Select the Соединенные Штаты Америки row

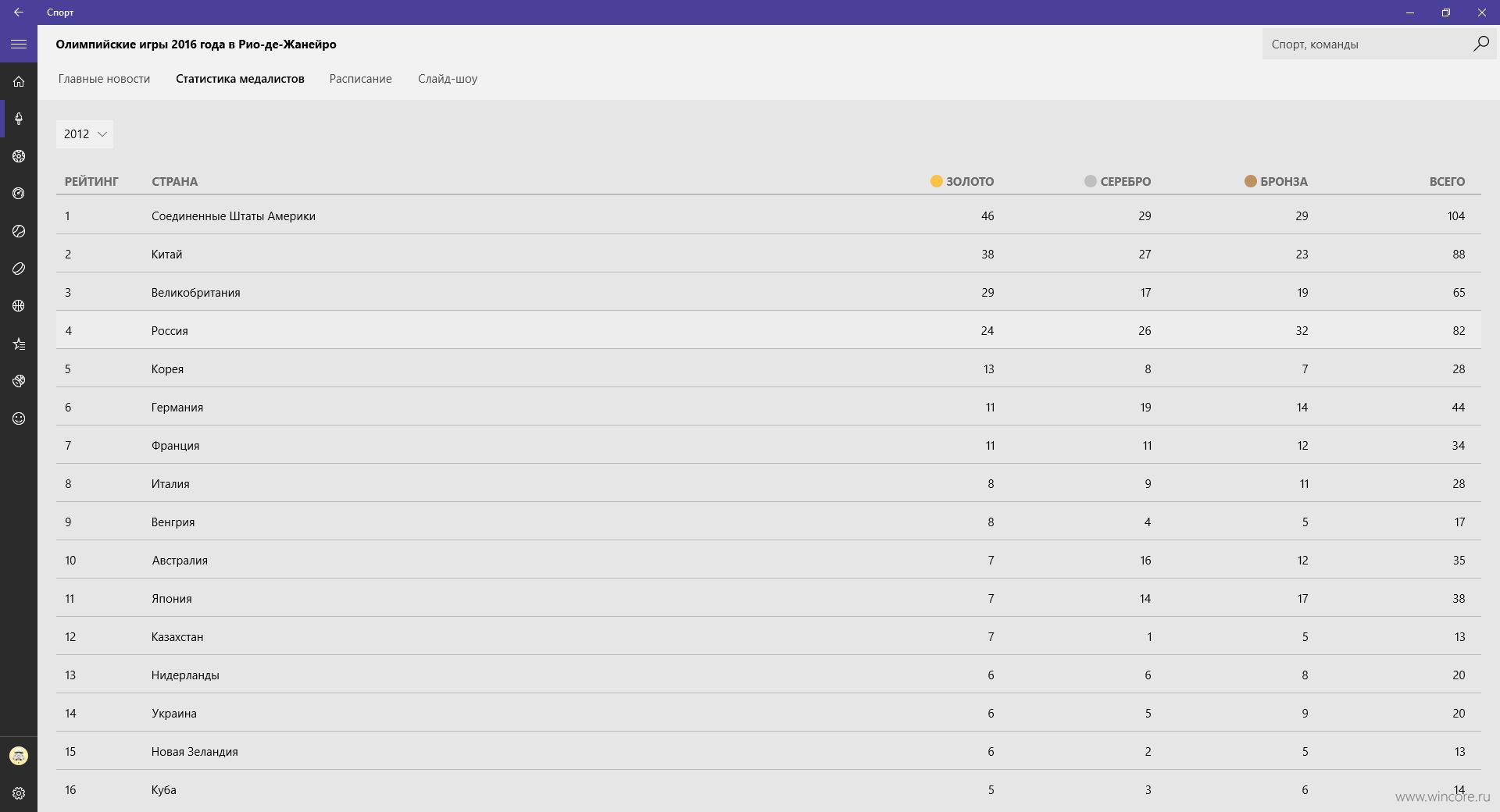pyautogui.click(x=769, y=215)
